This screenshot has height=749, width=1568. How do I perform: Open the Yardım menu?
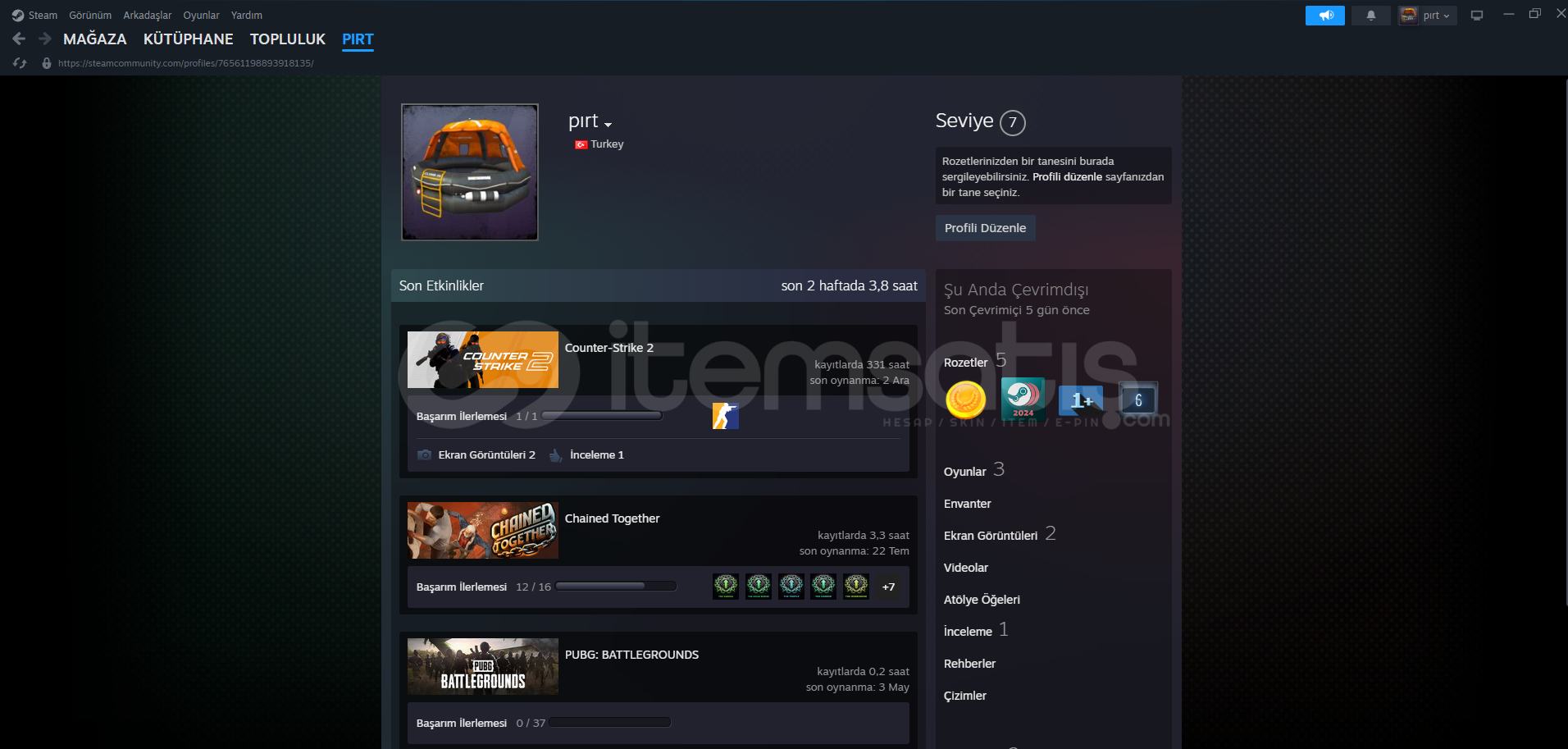coord(247,16)
